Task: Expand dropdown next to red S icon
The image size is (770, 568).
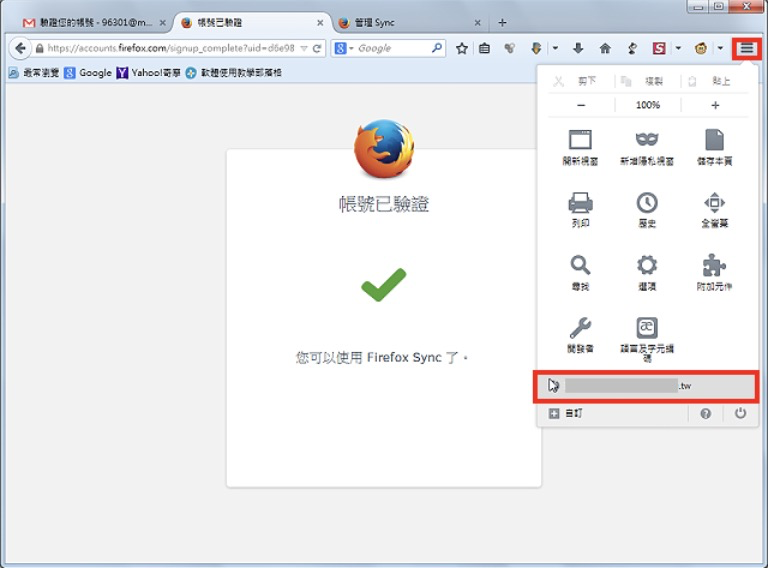Action: 678,48
